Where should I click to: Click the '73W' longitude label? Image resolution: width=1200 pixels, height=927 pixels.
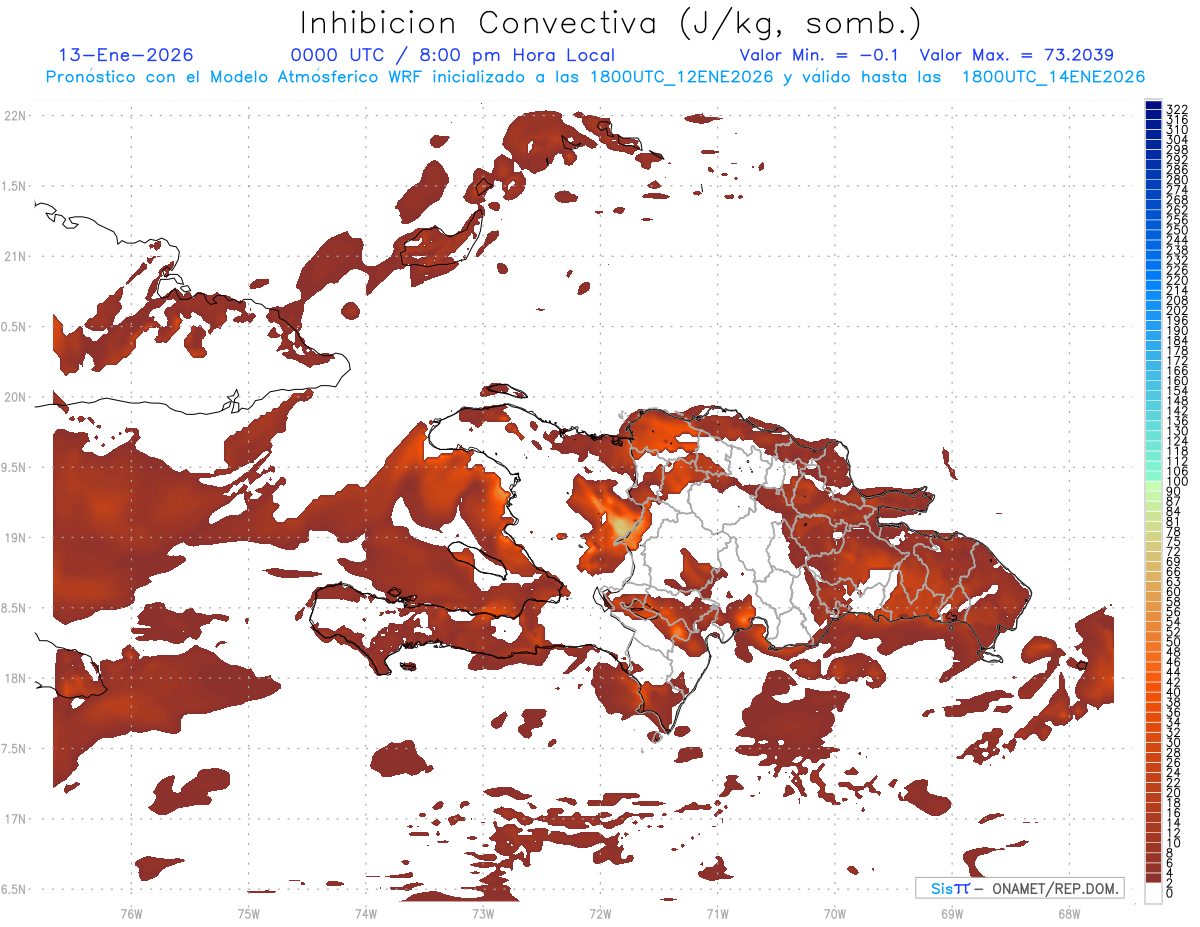tap(483, 913)
